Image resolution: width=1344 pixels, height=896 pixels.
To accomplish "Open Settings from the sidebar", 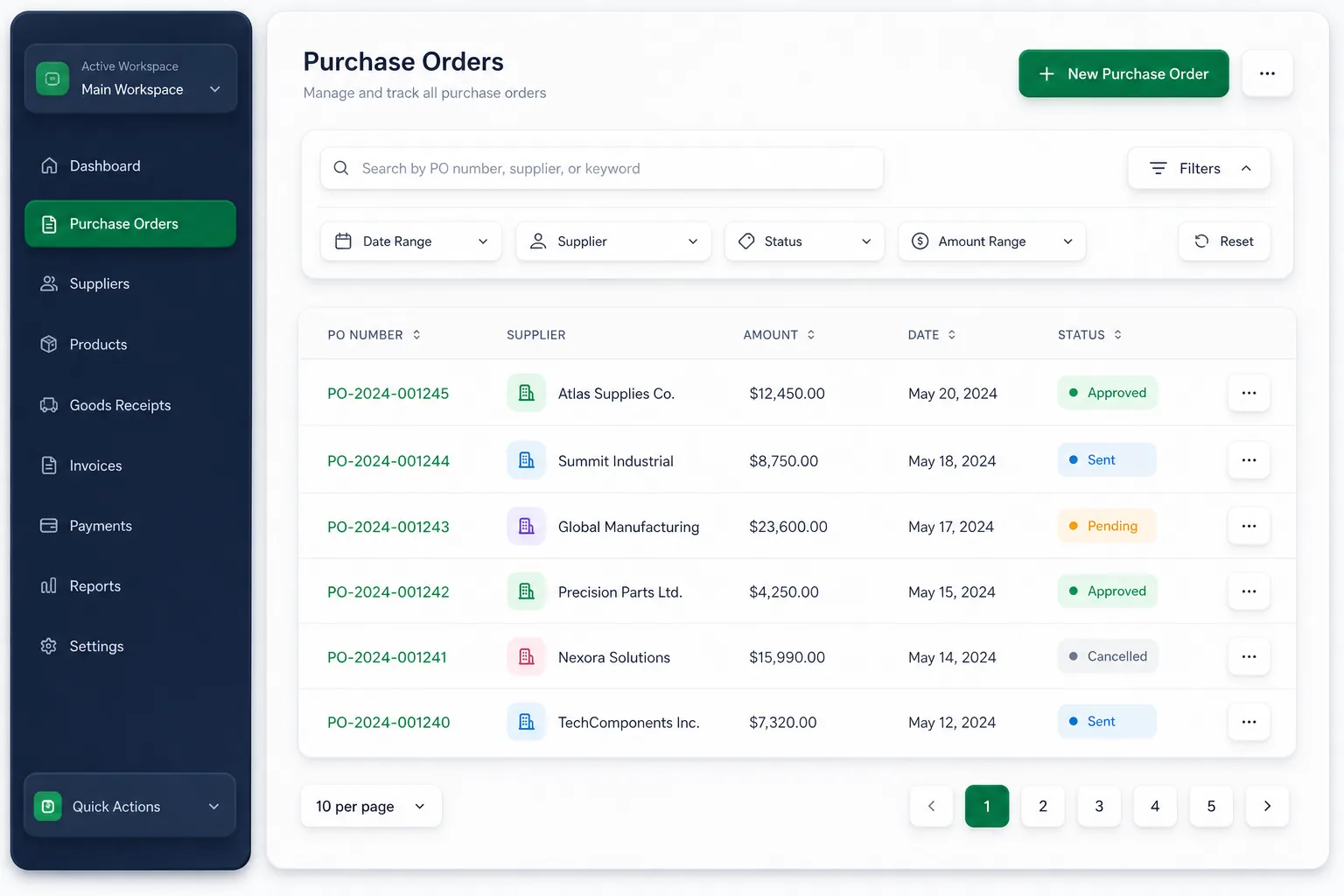I will 130,646.
